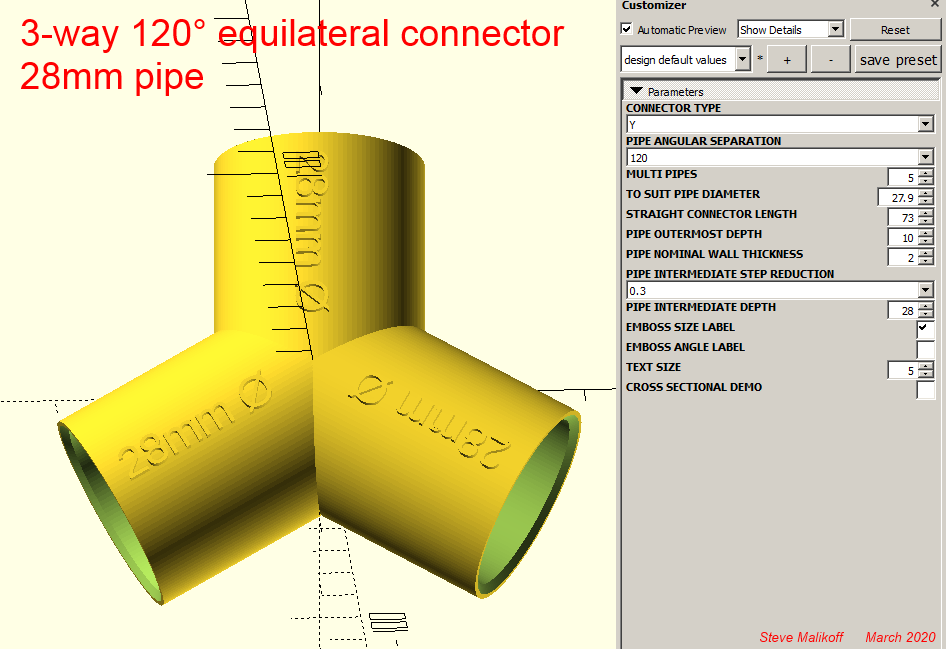The width and height of the screenshot is (946, 649).
Task: Collapse the Parameters section
Action: point(636,91)
